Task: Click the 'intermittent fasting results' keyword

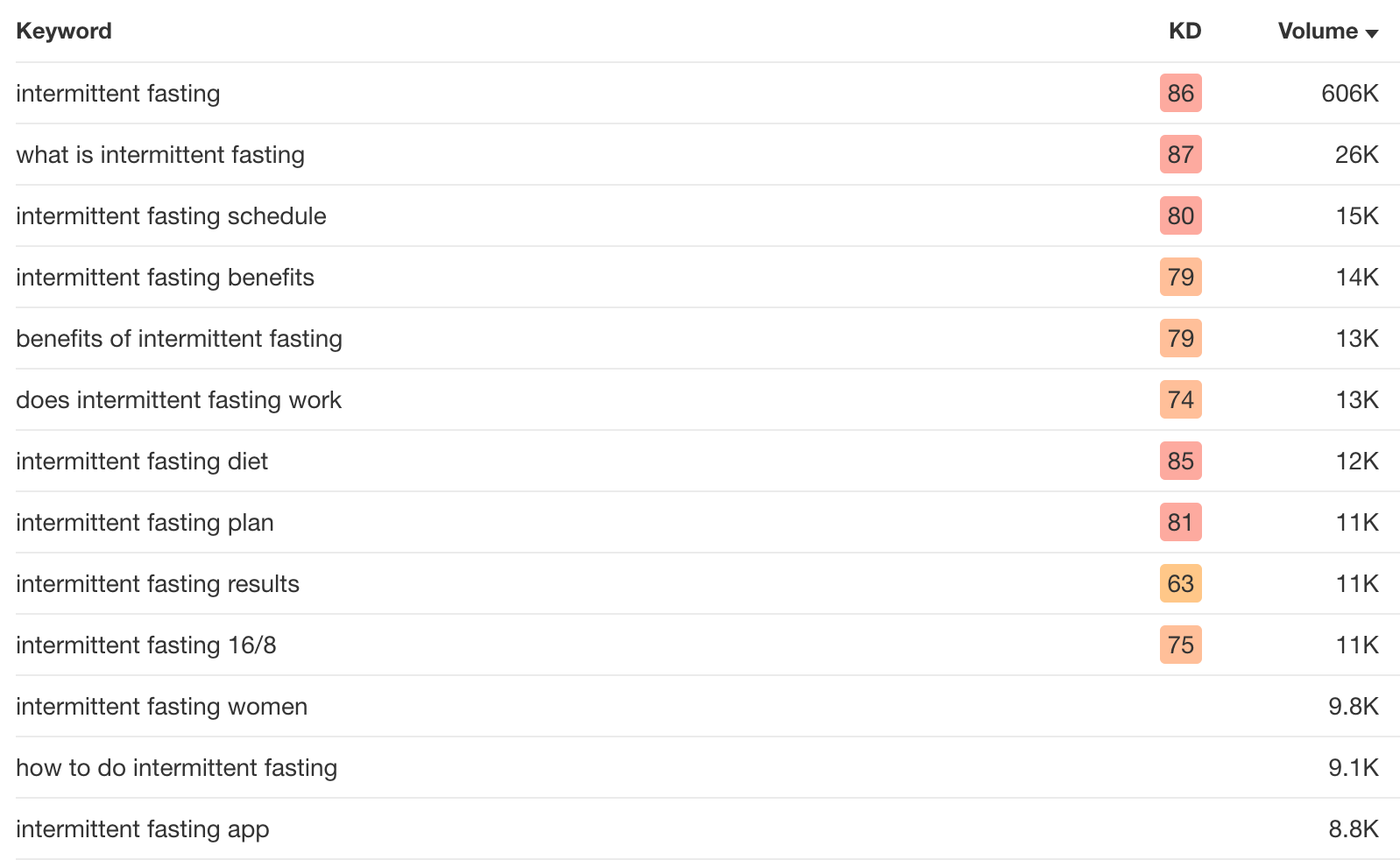Action: pyautogui.click(x=158, y=584)
